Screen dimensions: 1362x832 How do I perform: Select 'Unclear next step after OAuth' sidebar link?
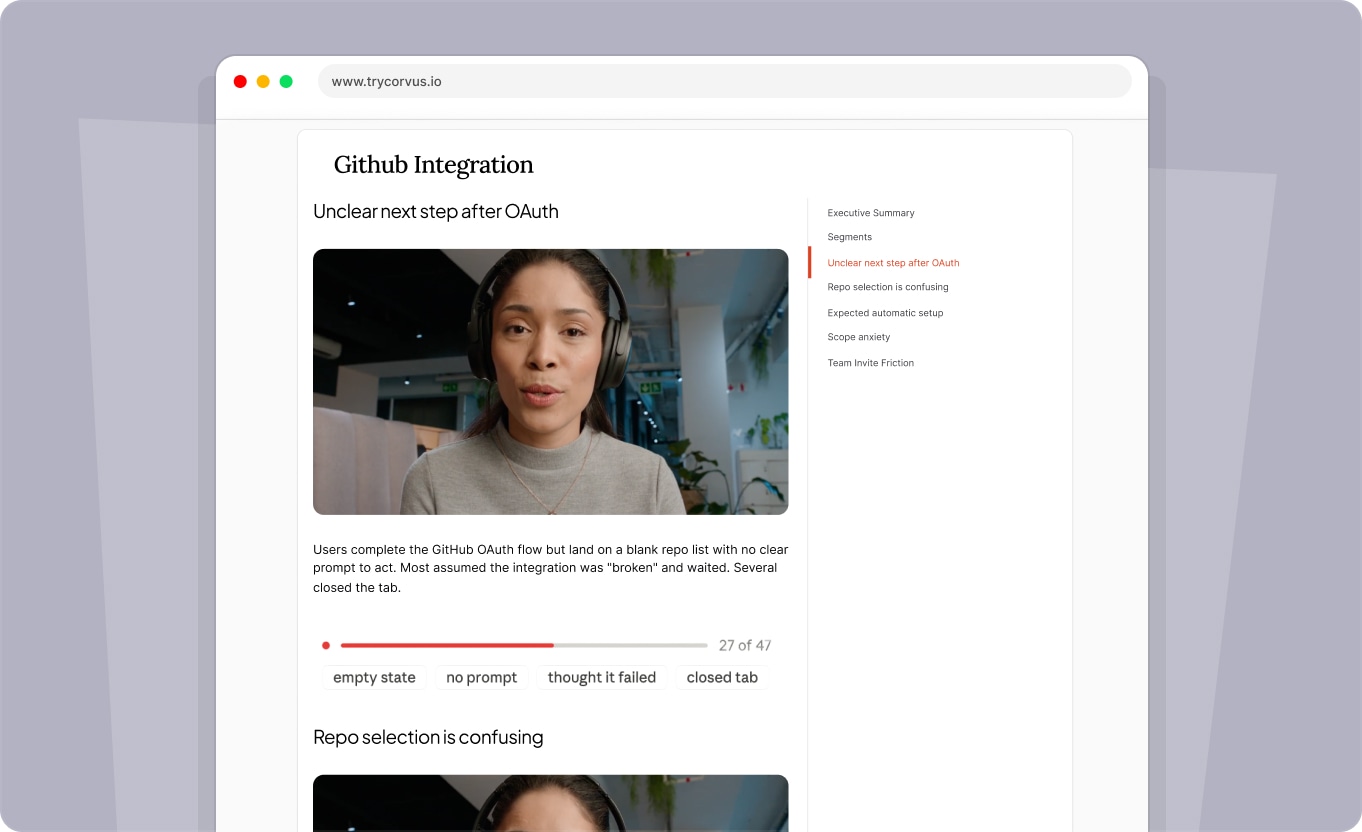tap(893, 263)
